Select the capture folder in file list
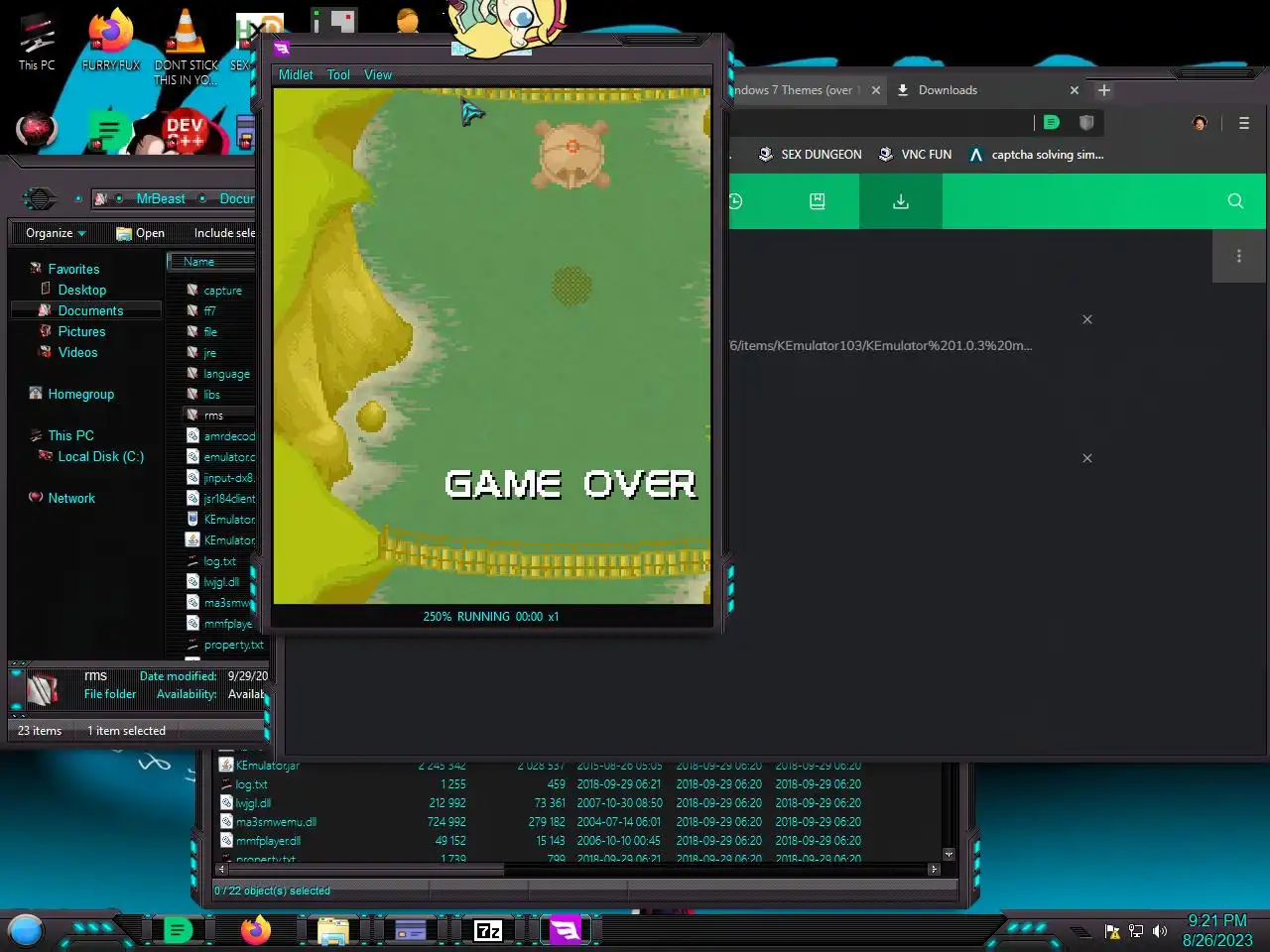Image resolution: width=1270 pixels, height=952 pixels. (222, 291)
